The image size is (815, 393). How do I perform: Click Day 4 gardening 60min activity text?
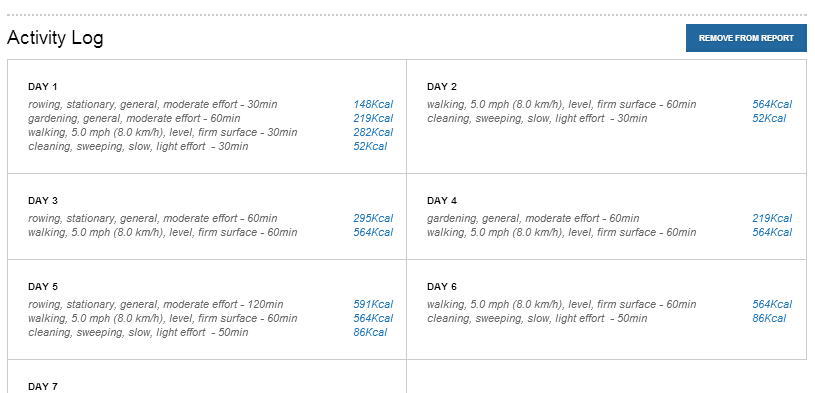[533, 218]
